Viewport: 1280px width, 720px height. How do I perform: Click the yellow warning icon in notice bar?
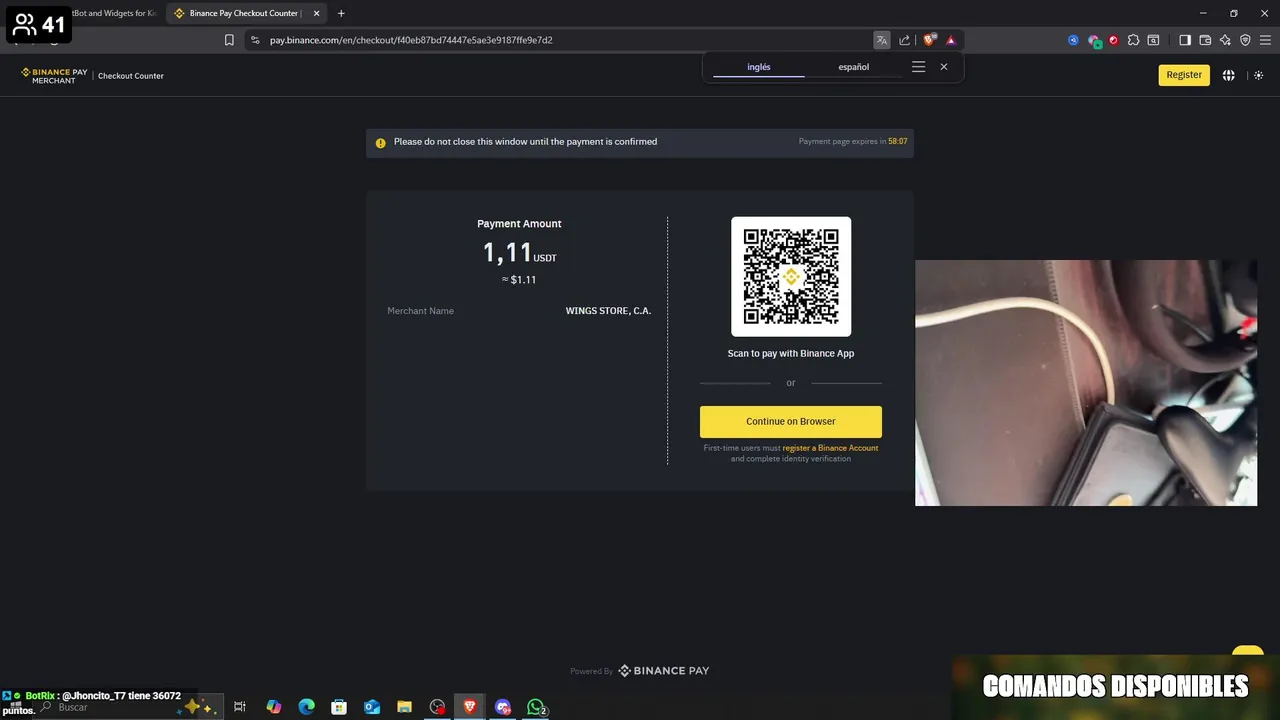tap(380, 143)
